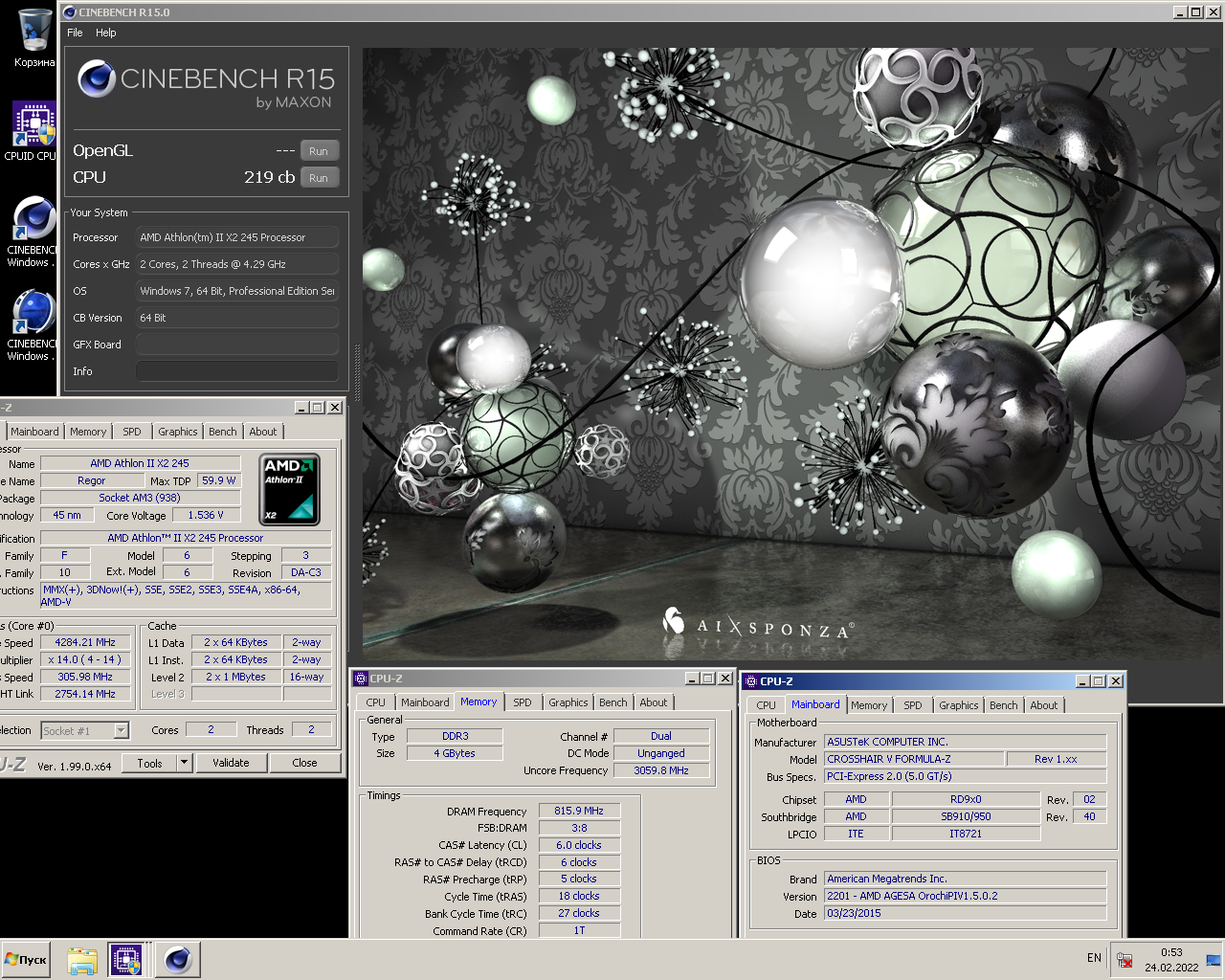The height and width of the screenshot is (980, 1225).
Task: Click the CINEBENCH title bar sphere icon
Action: coord(69,12)
